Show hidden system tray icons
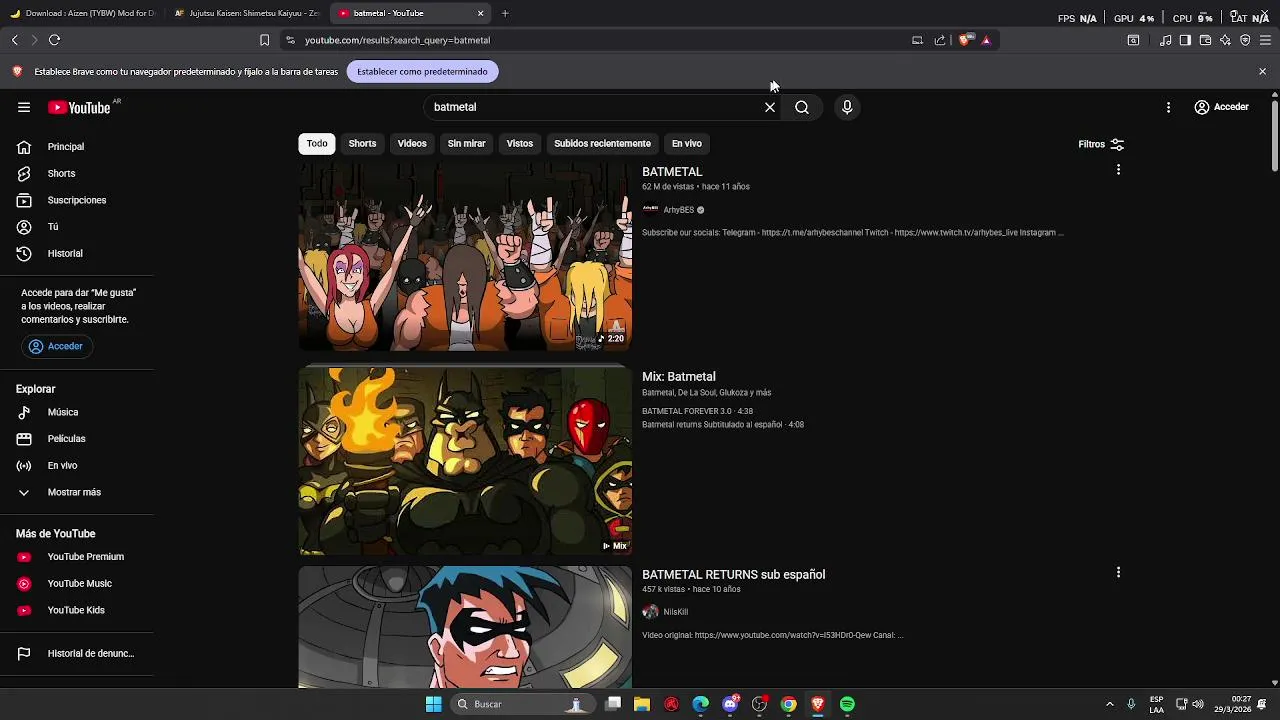Screen dimensions: 1280x720 point(1109,704)
